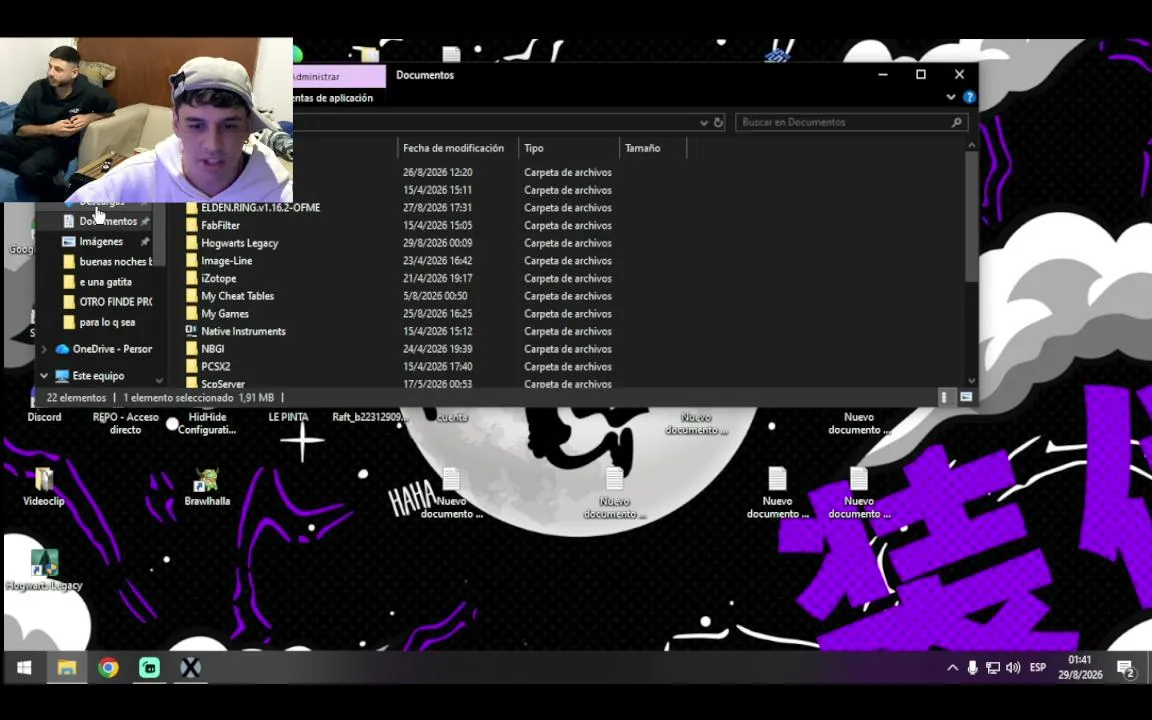Sort by Tamaño column header

[652, 148]
